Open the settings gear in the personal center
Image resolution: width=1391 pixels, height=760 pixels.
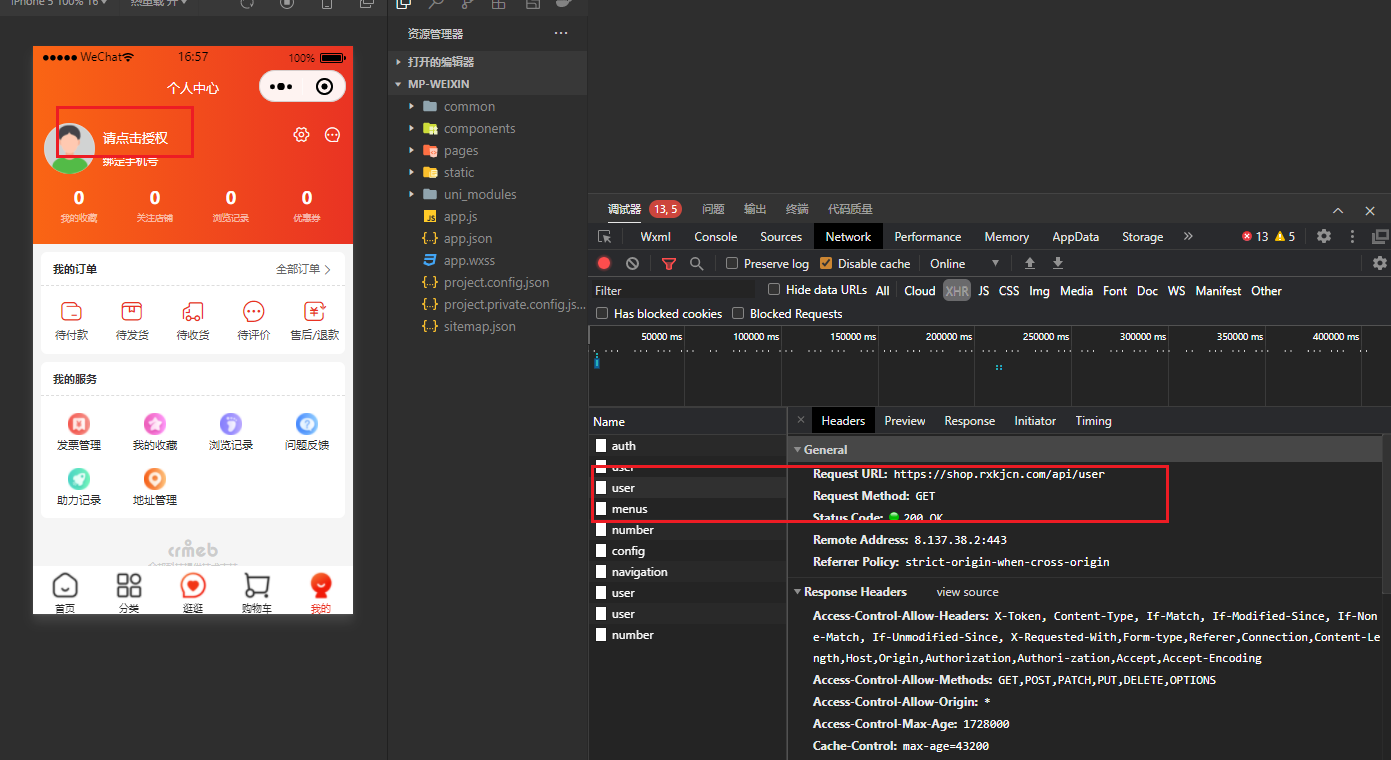click(301, 134)
